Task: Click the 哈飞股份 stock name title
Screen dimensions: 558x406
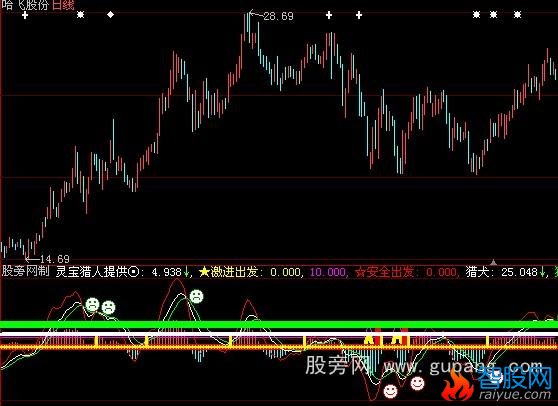Action: [25, 5]
